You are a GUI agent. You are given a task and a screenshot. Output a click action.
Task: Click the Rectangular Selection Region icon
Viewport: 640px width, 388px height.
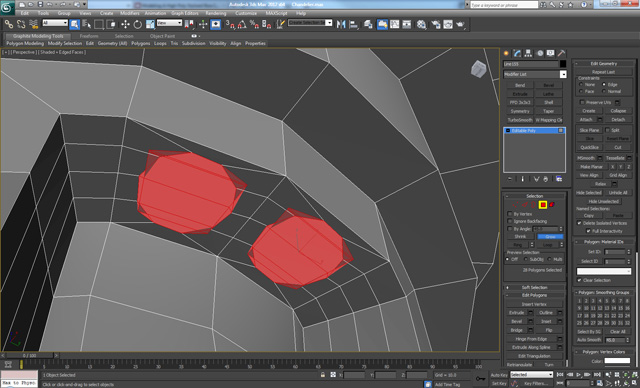[99, 24]
